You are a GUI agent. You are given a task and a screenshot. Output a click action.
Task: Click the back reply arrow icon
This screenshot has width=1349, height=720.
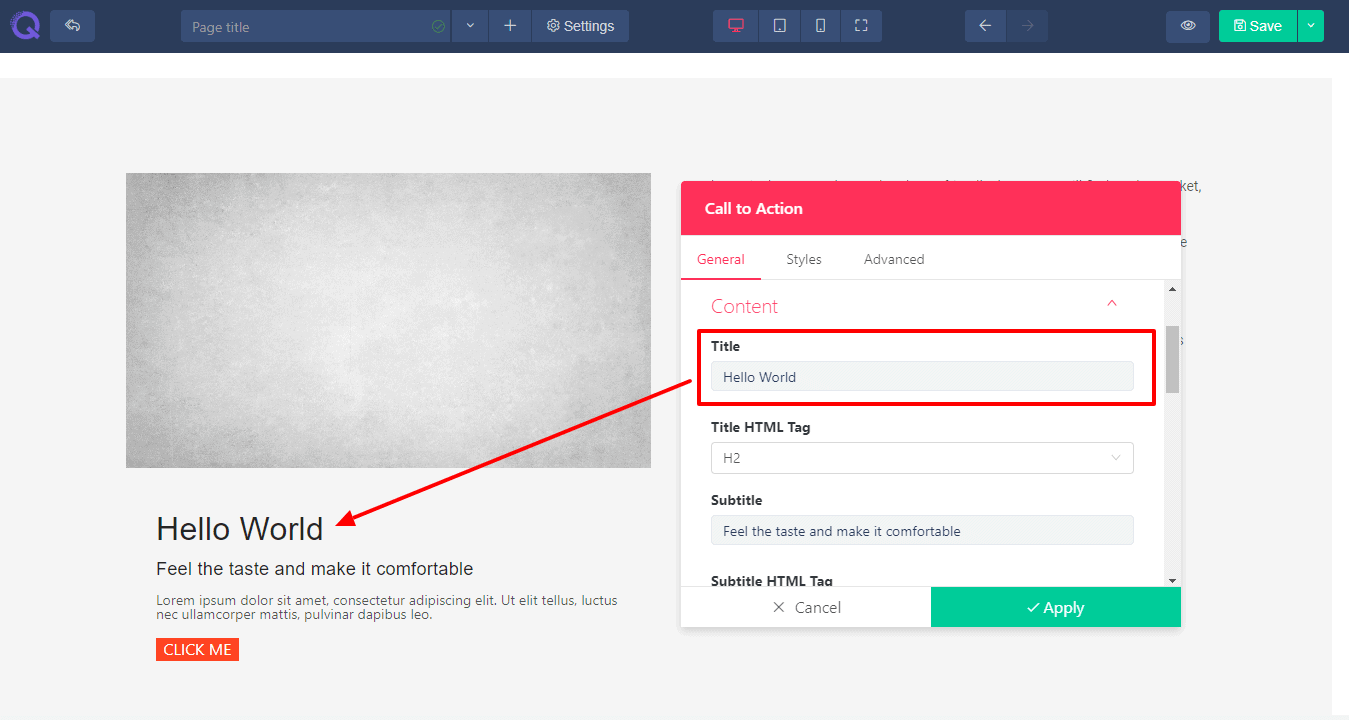coord(72,26)
